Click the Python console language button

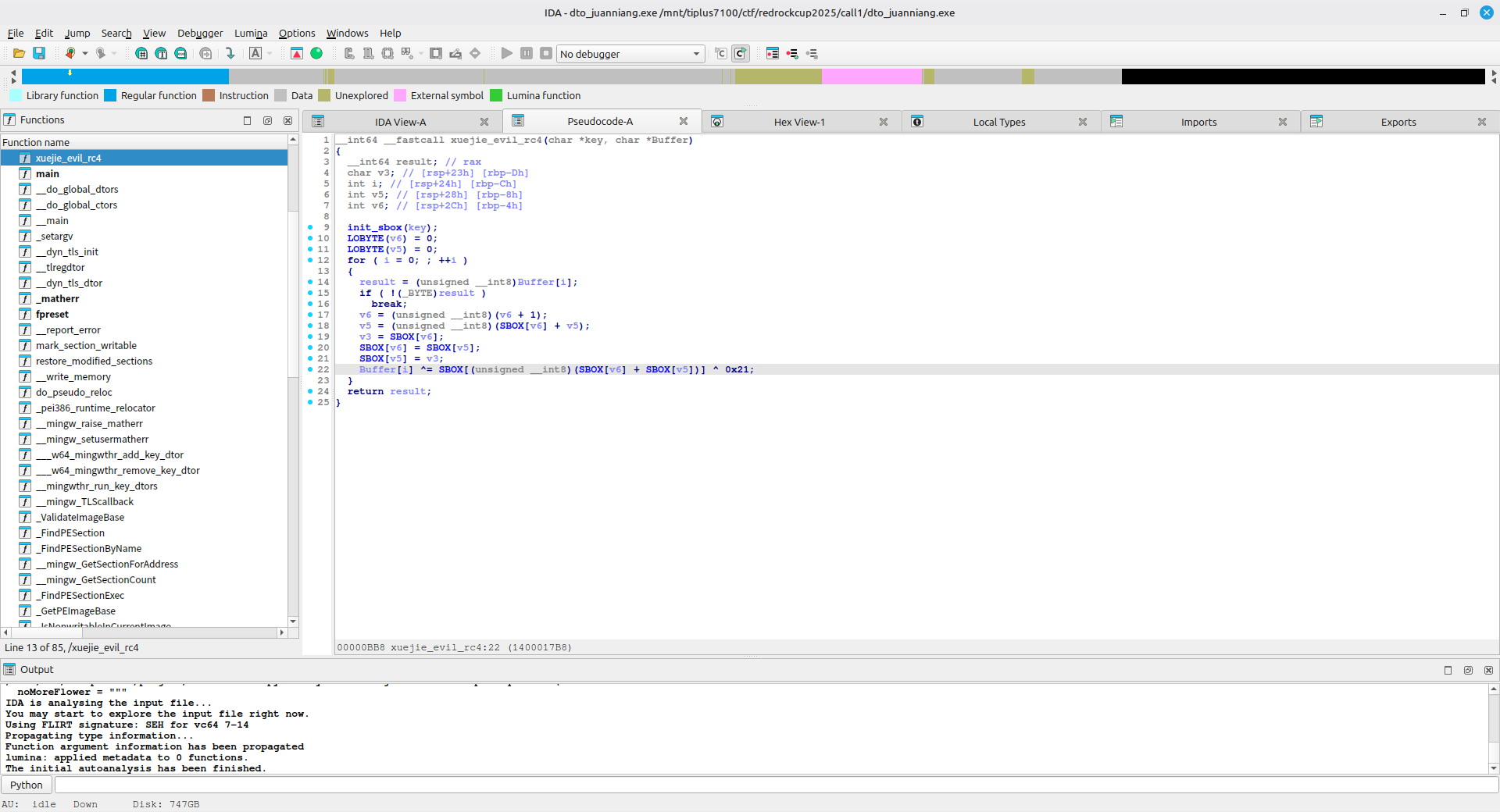pos(27,785)
